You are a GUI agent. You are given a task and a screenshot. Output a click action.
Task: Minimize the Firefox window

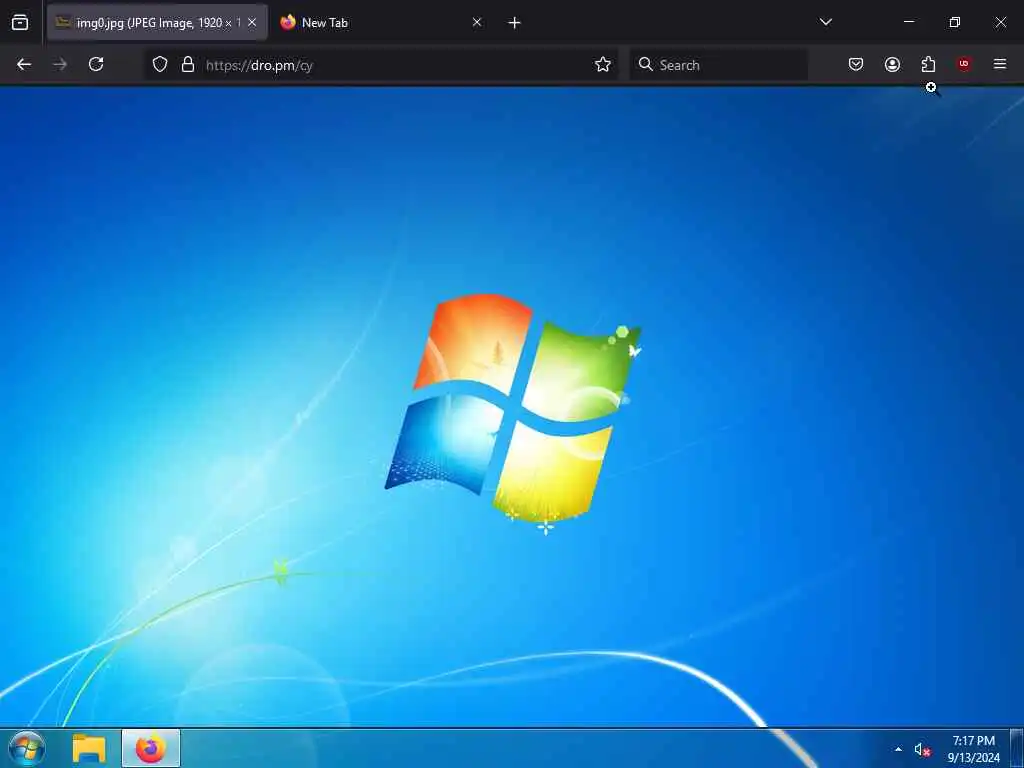pos(908,22)
